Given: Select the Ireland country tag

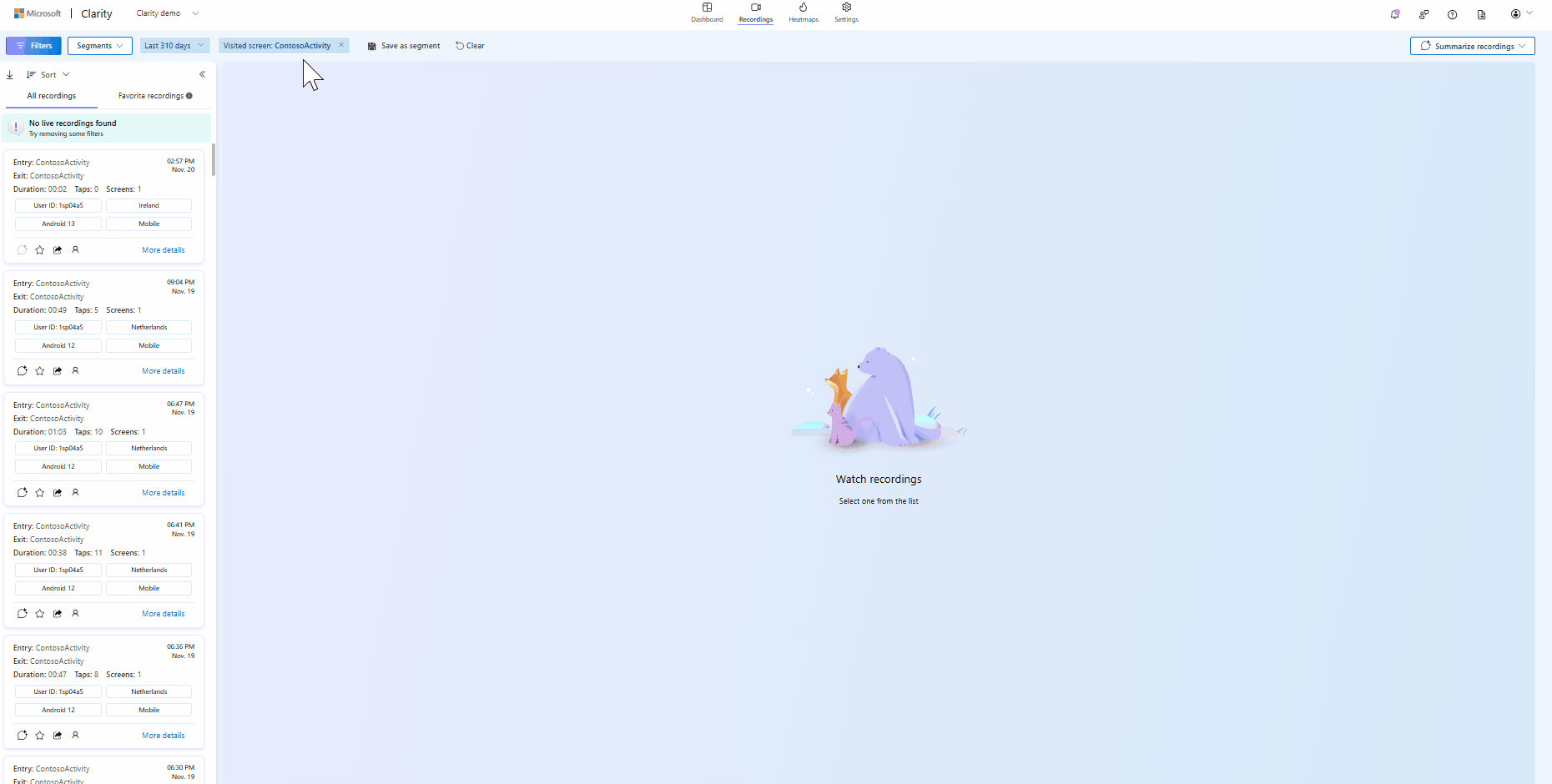Looking at the screenshot, I should pyautogui.click(x=149, y=205).
